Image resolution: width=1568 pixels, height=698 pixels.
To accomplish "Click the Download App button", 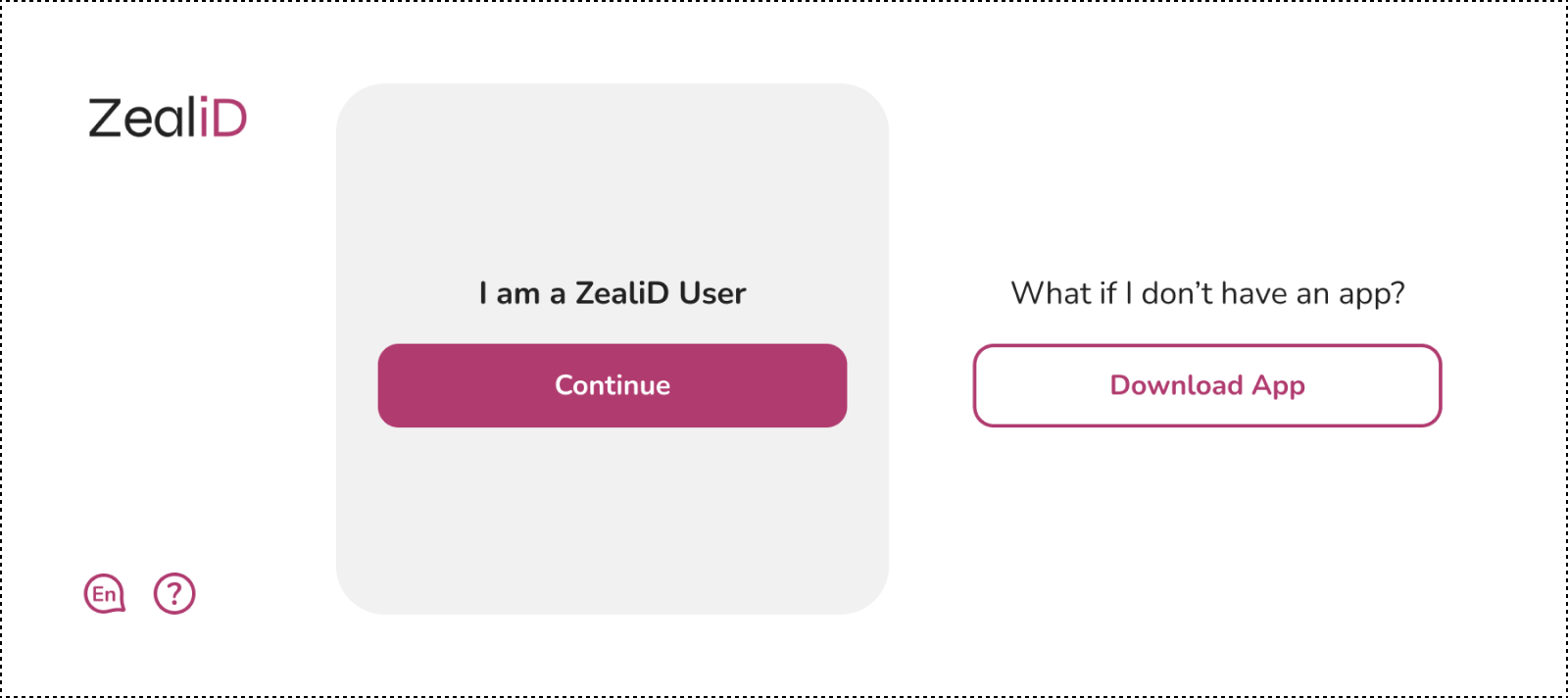I will 1206,385.
